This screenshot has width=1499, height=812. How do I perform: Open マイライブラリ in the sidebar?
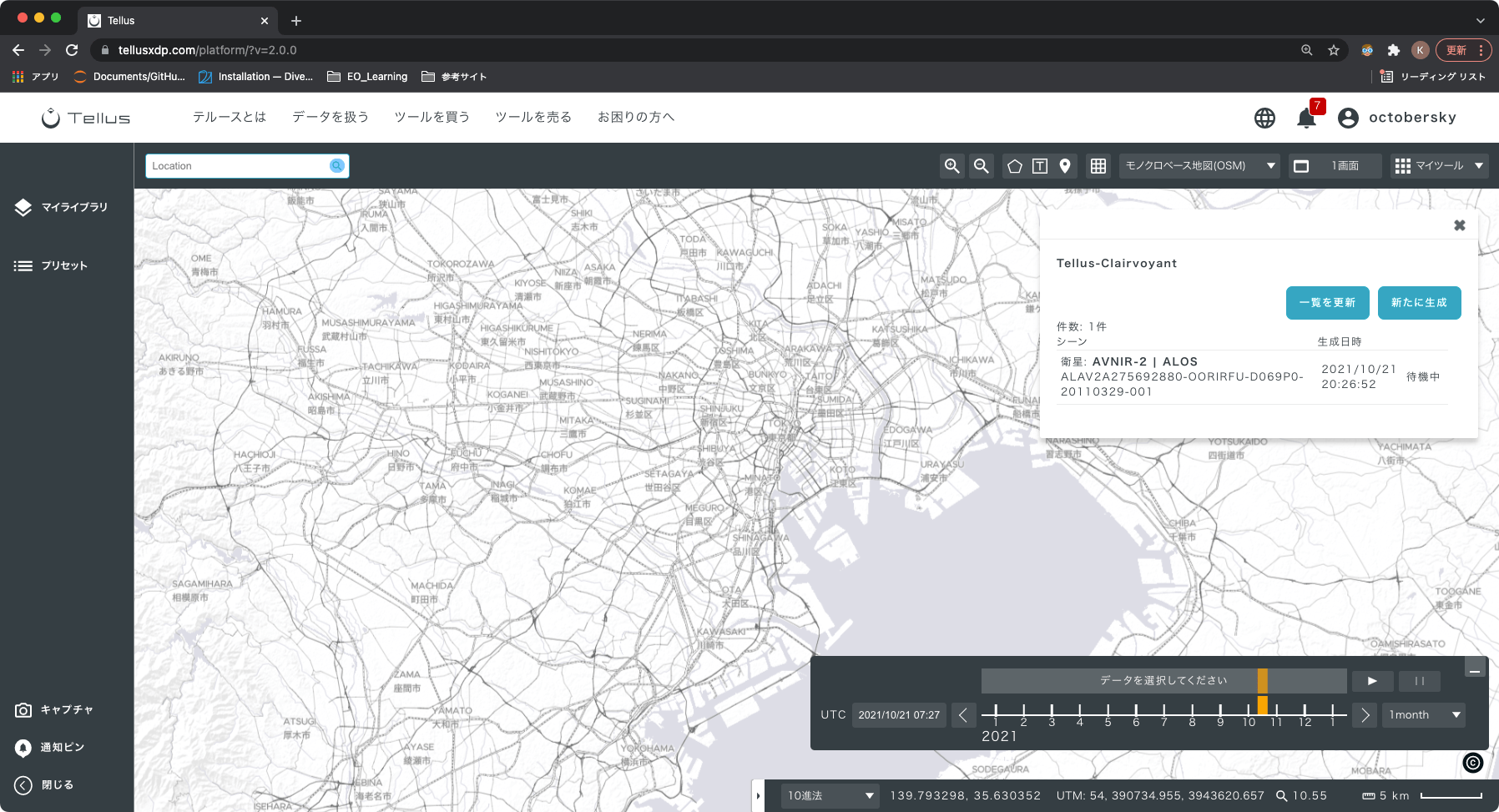coord(62,207)
